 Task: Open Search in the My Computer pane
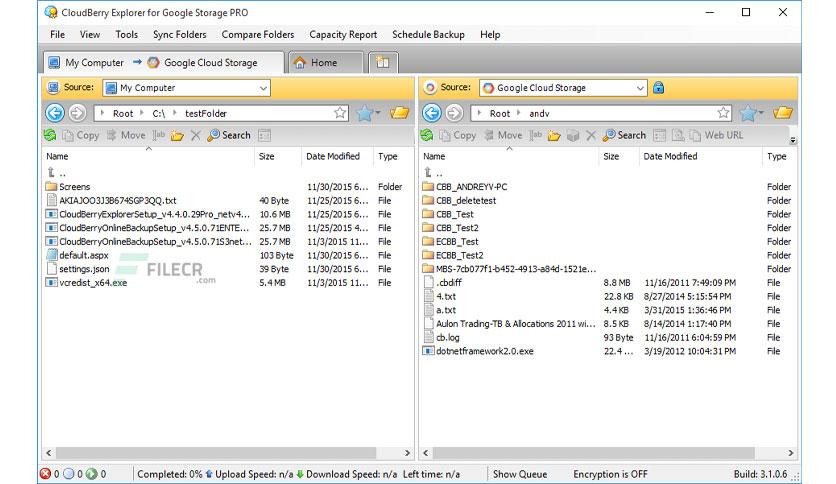[x=229, y=135]
